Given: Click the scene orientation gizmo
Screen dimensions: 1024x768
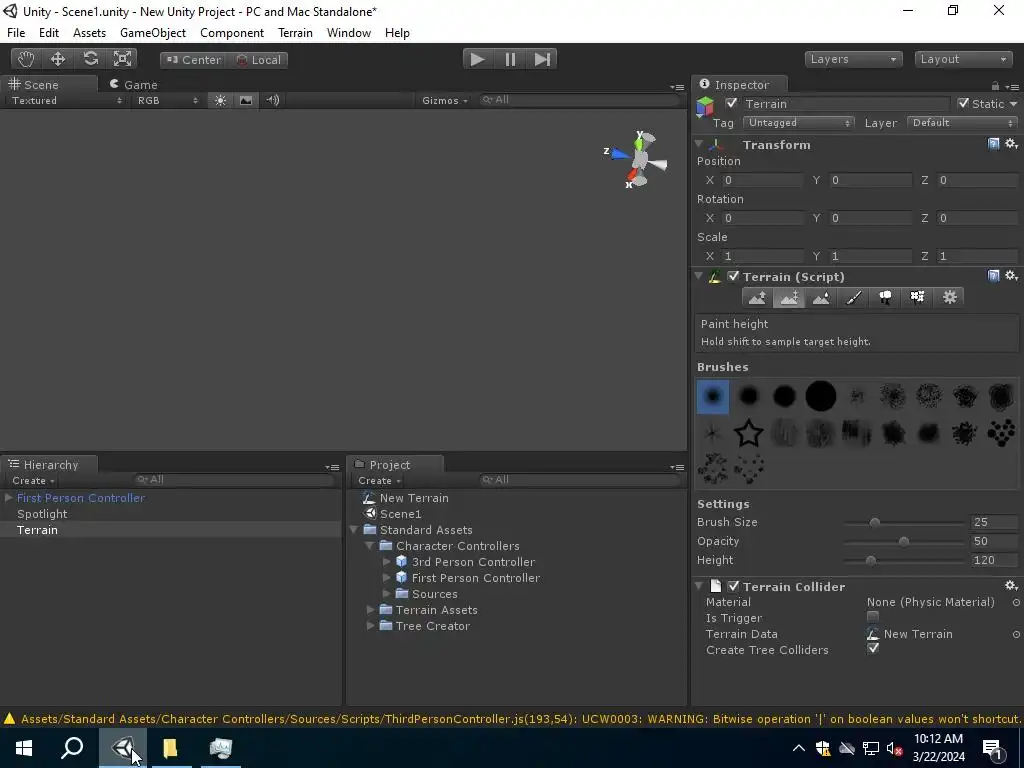Looking at the screenshot, I should point(639,159).
